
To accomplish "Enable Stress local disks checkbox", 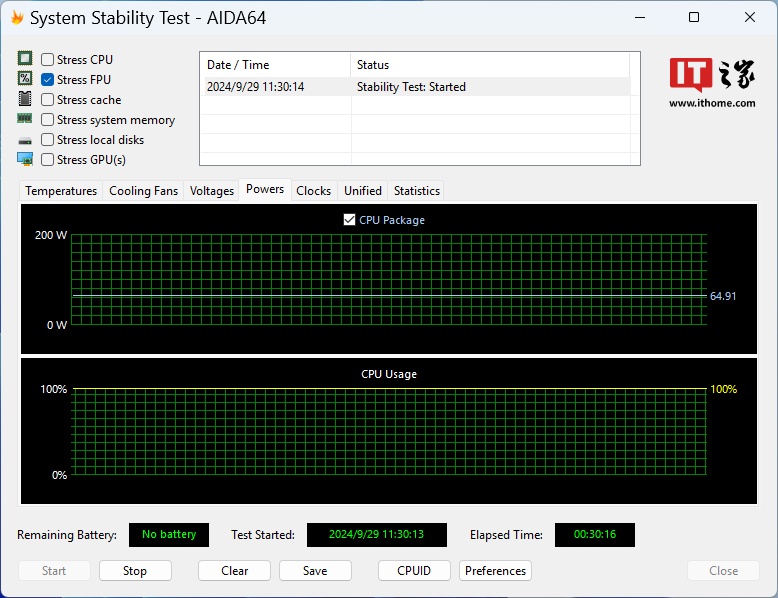I will (48, 139).
